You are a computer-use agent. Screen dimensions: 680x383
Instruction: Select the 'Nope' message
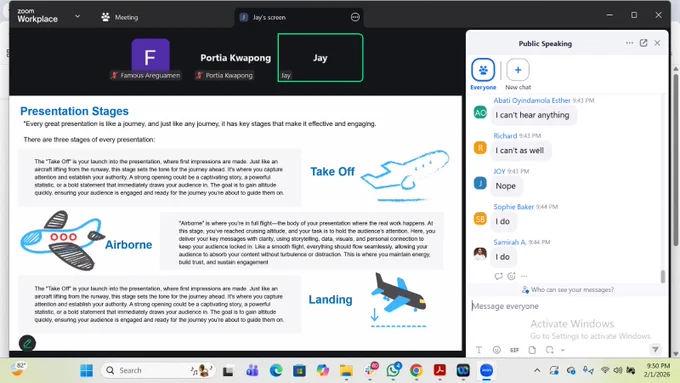pos(506,186)
